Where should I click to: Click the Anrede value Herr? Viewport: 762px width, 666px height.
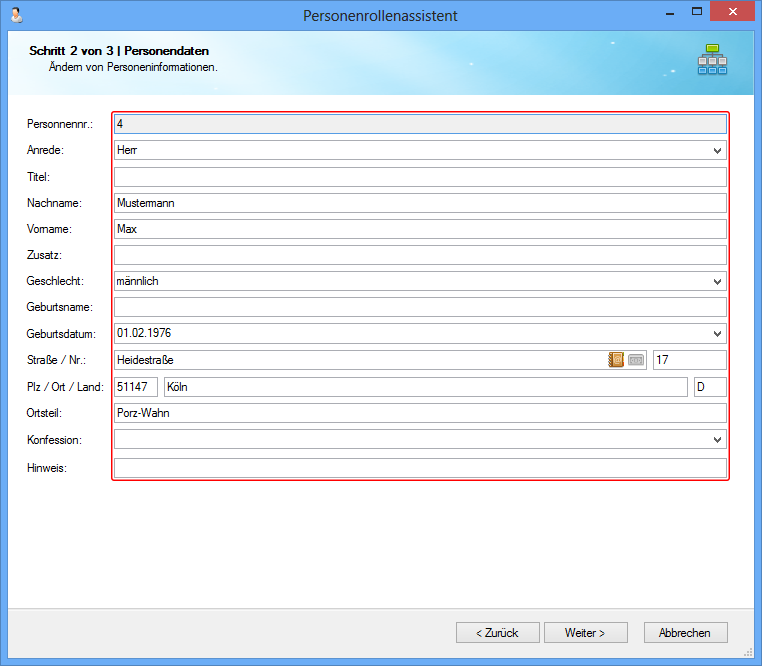click(127, 150)
